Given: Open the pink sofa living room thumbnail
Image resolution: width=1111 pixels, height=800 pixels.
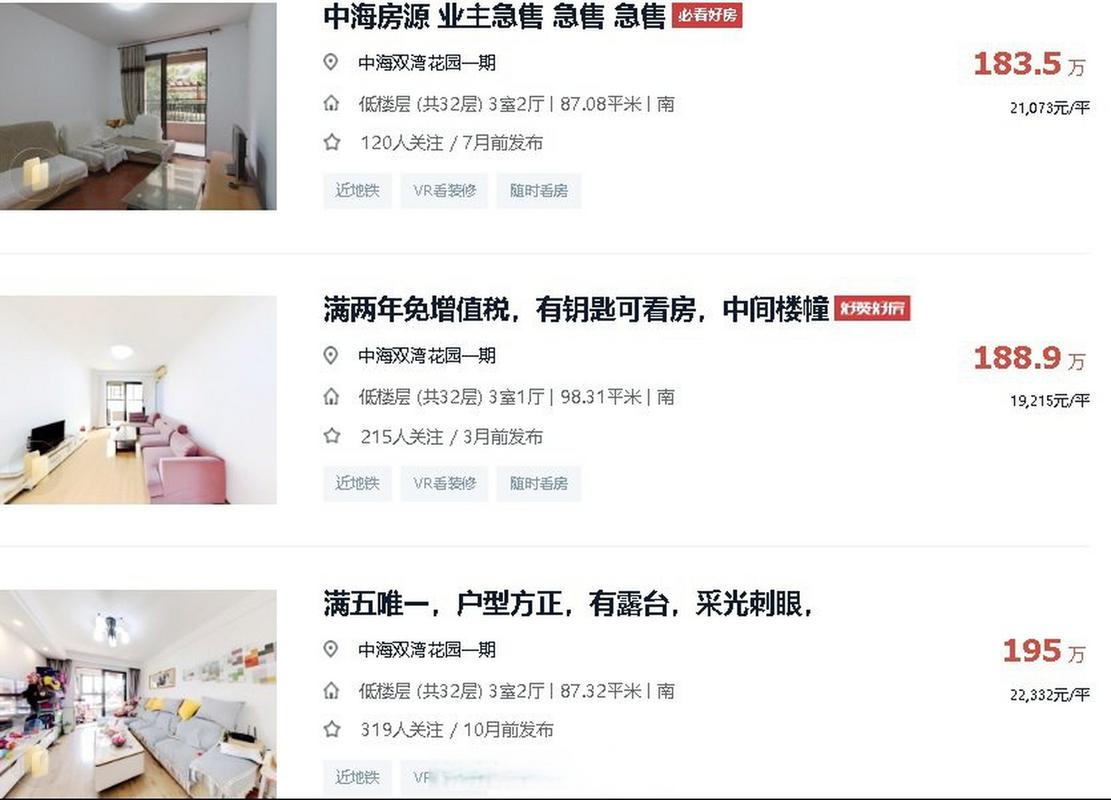Looking at the screenshot, I should [x=138, y=400].
